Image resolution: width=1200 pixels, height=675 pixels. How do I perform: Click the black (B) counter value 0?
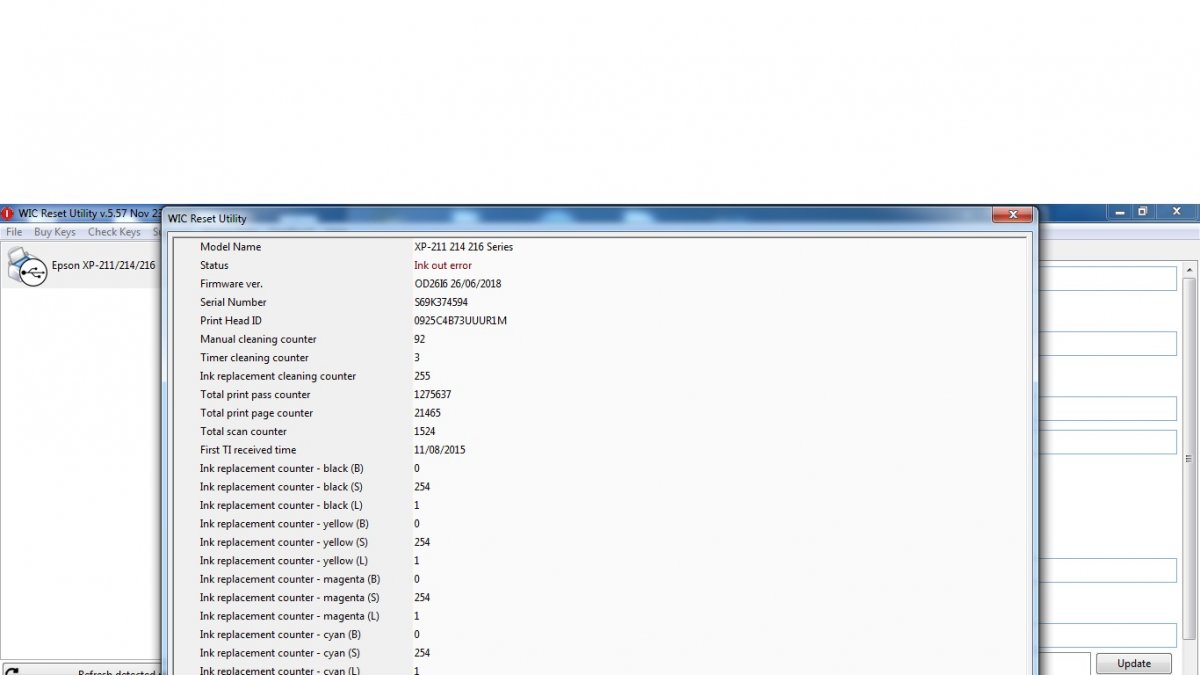click(417, 469)
